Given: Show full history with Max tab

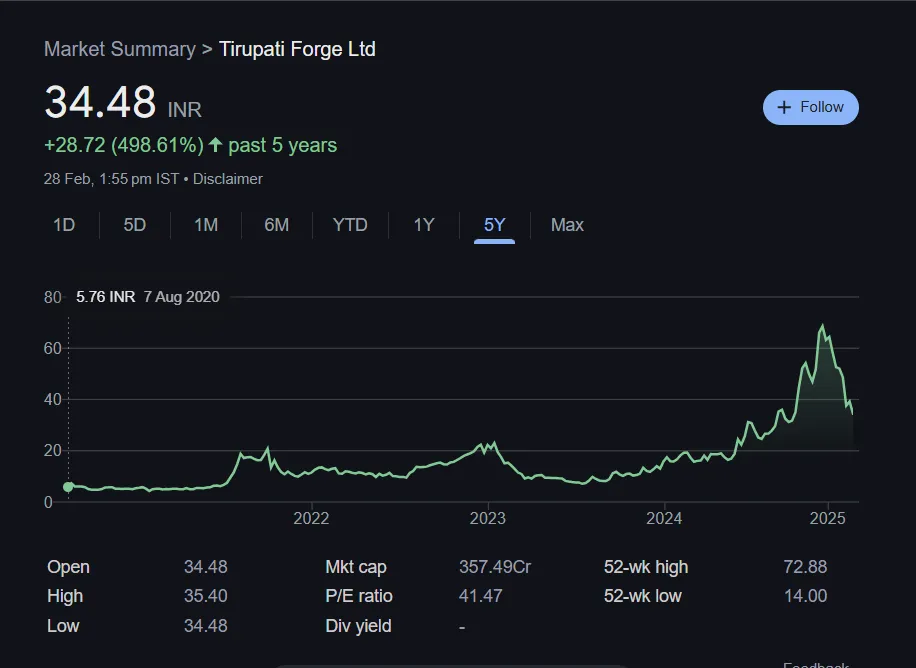Looking at the screenshot, I should click(567, 225).
